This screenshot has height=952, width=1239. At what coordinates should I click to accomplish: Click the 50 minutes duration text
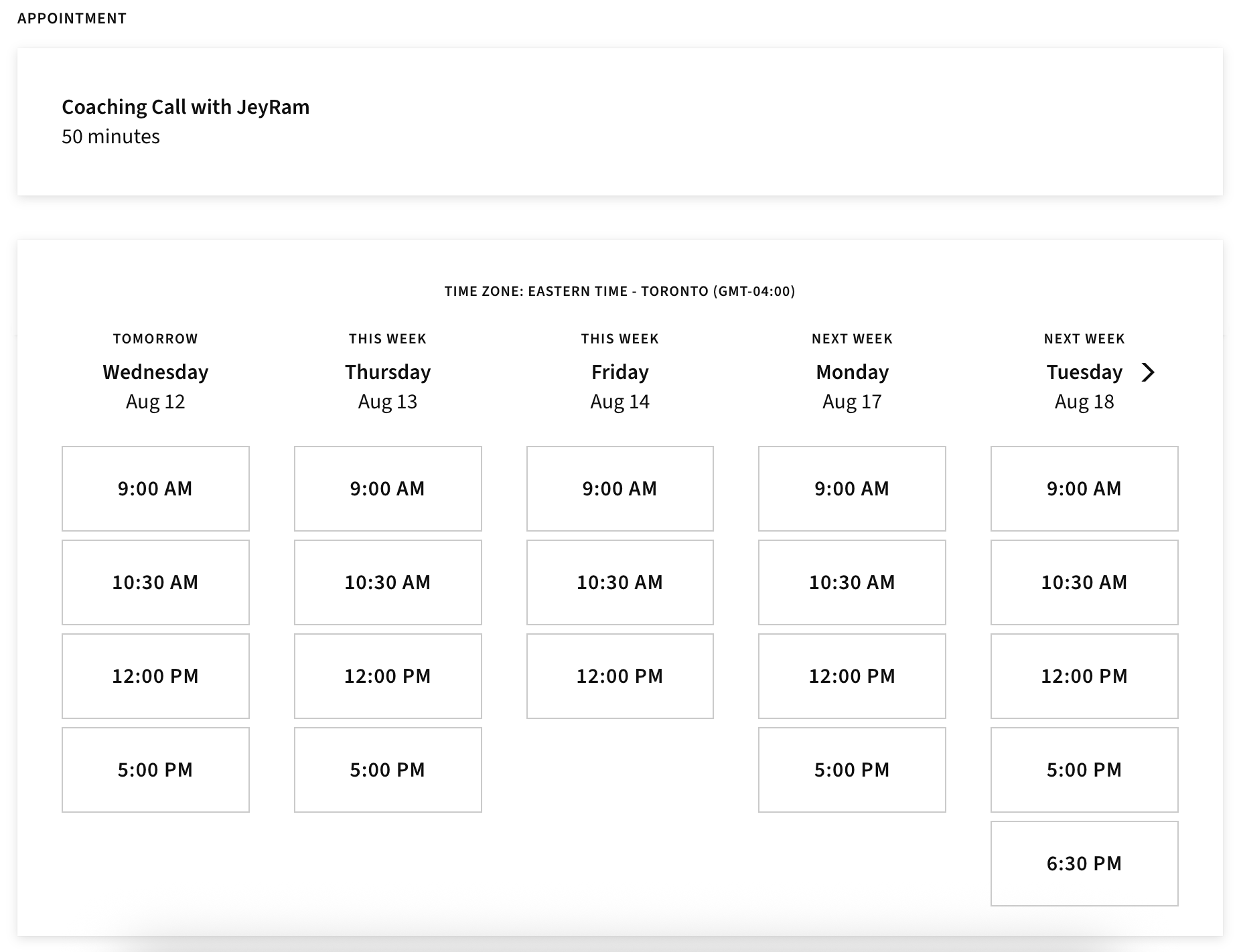111,137
